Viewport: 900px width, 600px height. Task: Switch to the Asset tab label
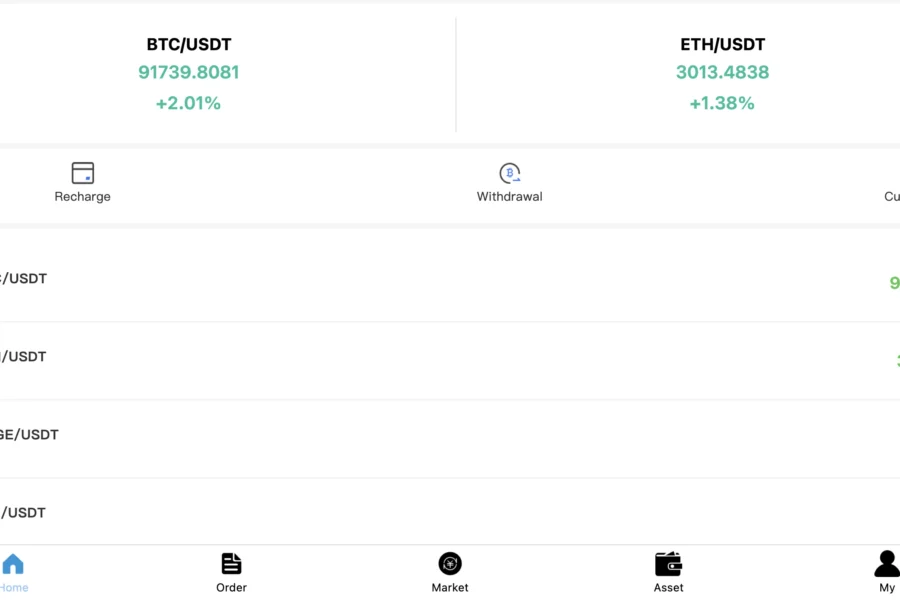point(668,587)
